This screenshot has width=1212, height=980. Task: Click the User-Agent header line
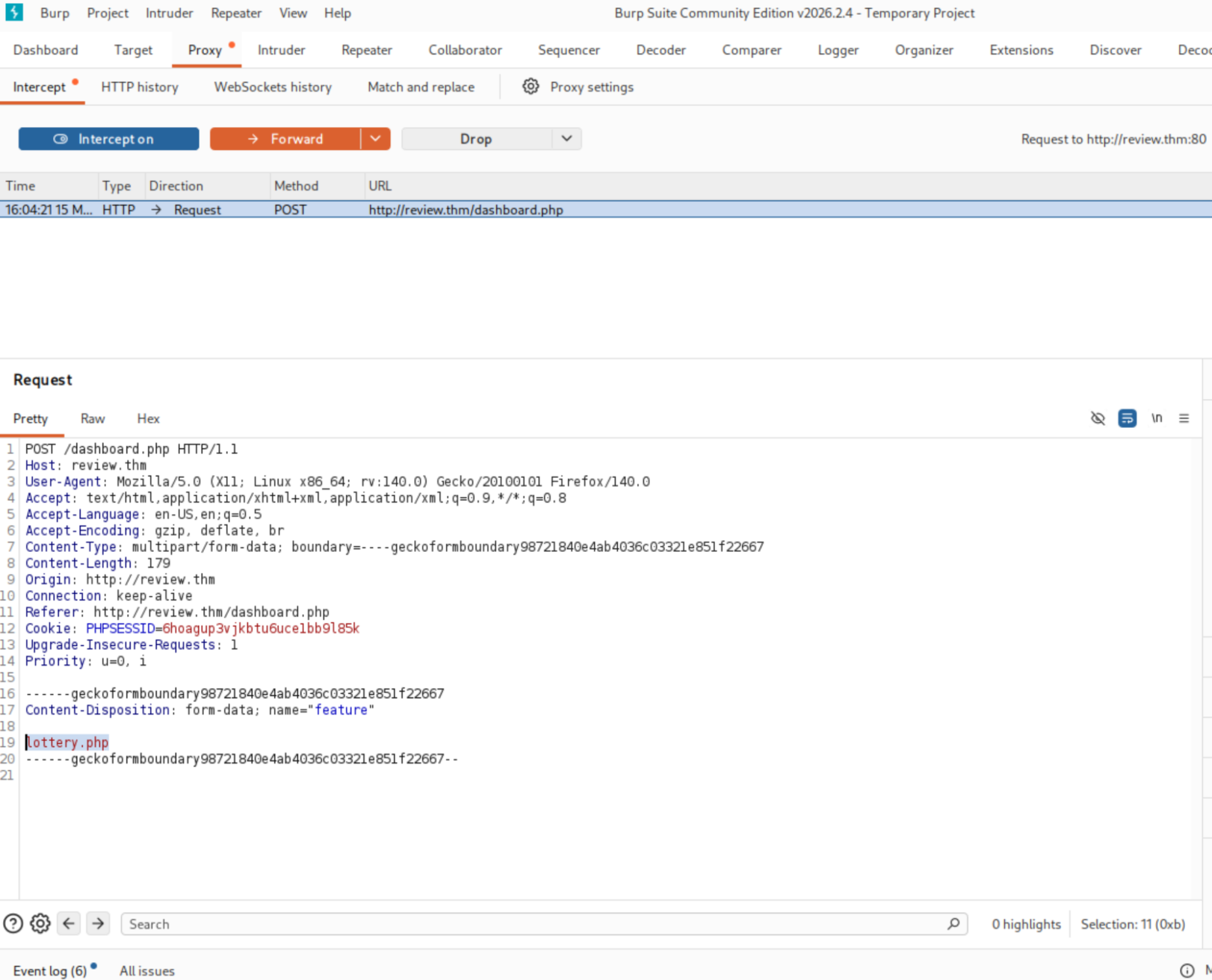point(337,482)
